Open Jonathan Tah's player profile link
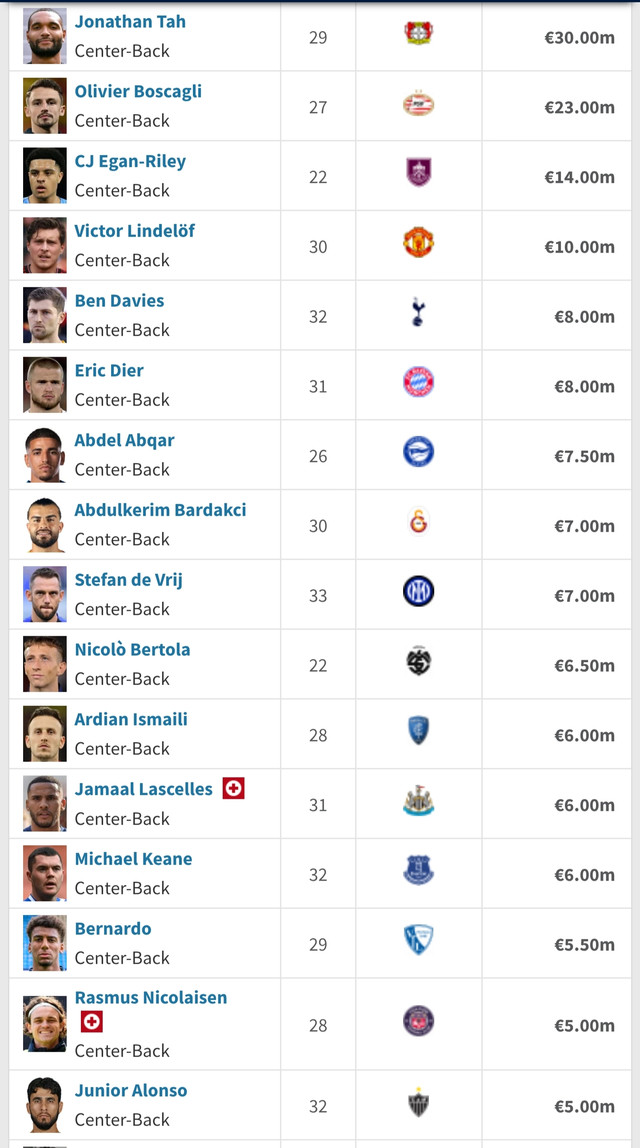This screenshot has width=640, height=1148. point(130,21)
